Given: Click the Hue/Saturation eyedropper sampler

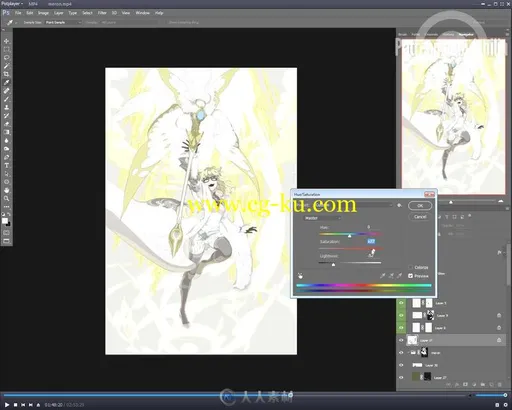Looking at the screenshot, I should point(383,276).
